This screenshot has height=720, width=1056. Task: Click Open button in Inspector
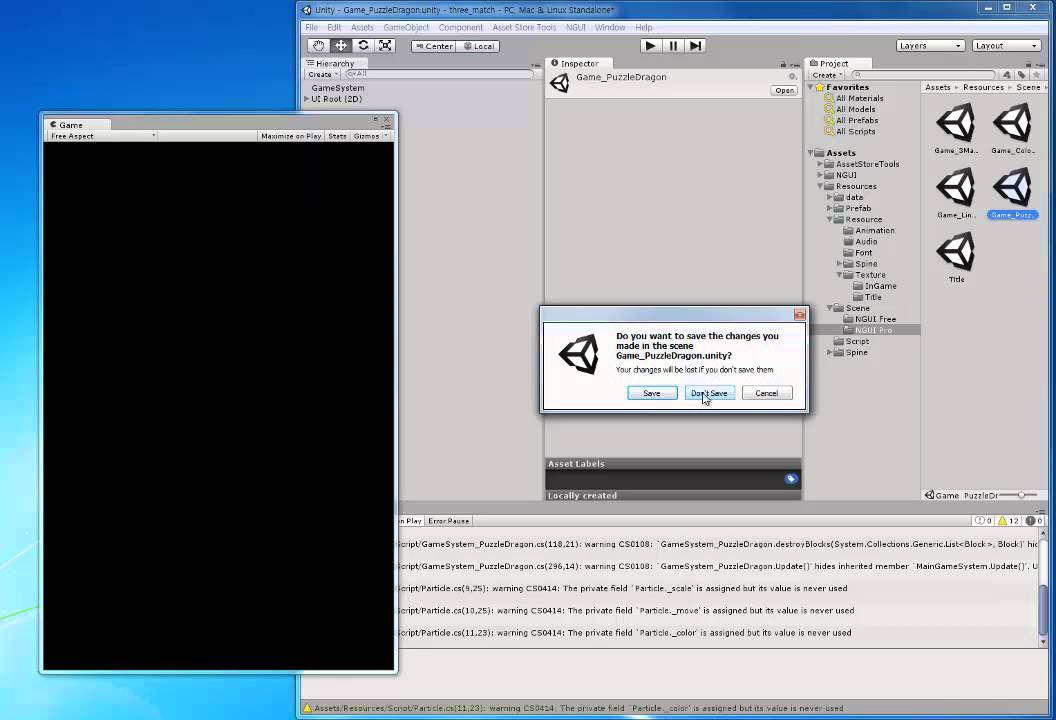pyautogui.click(x=784, y=90)
